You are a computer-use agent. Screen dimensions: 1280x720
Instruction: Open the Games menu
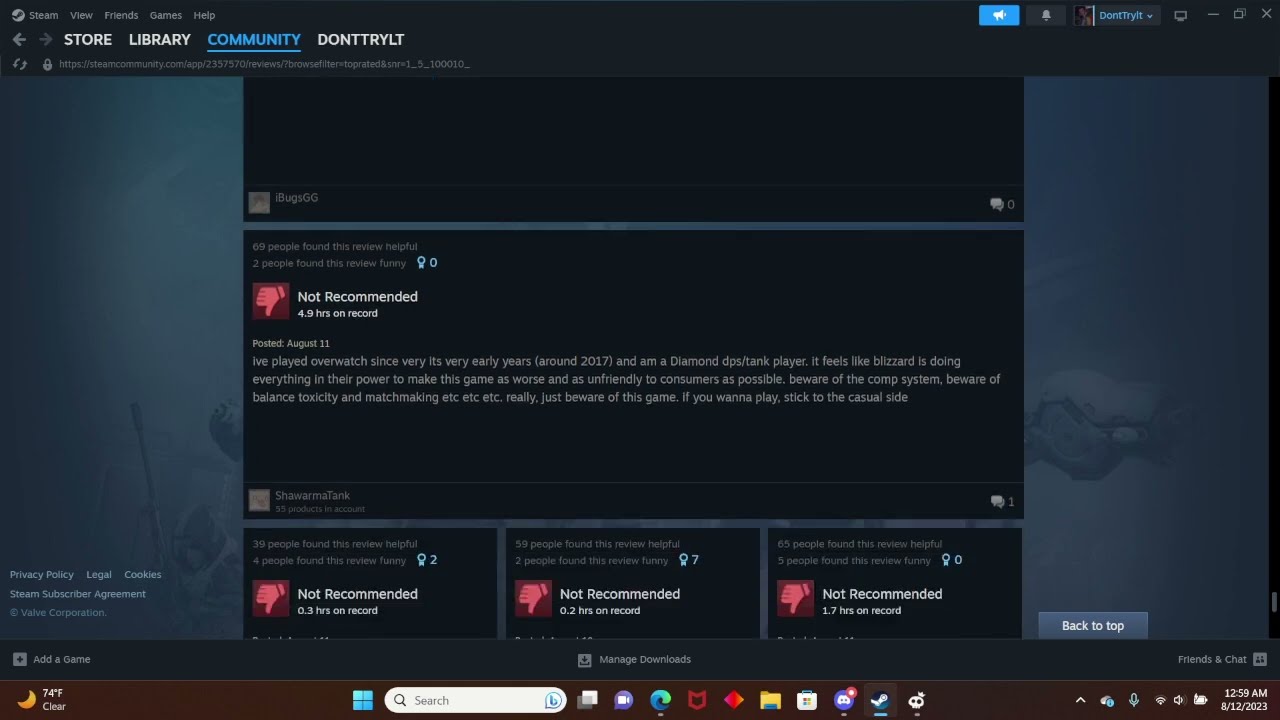tap(166, 15)
